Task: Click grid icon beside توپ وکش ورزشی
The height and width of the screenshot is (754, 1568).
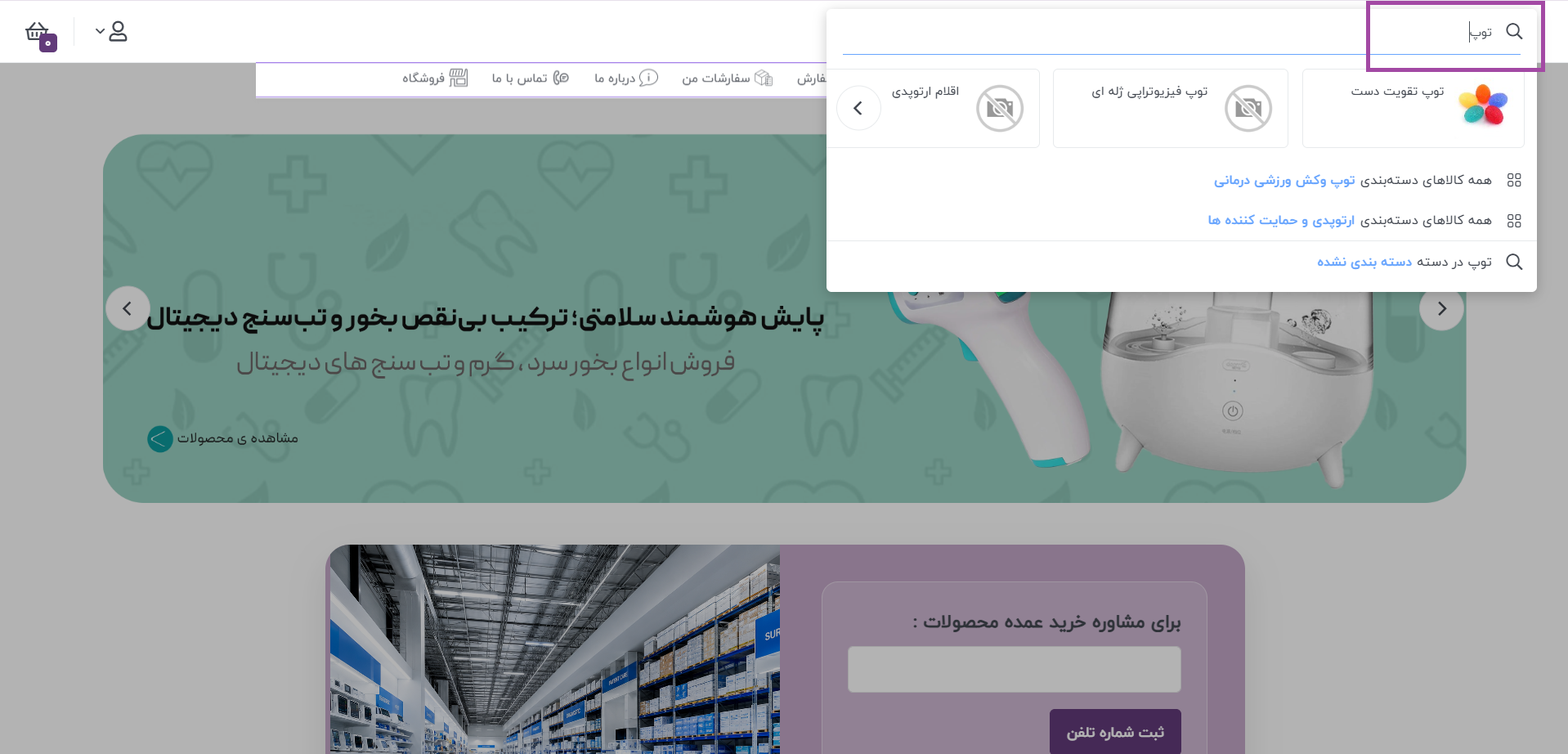Action: tap(1514, 180)
